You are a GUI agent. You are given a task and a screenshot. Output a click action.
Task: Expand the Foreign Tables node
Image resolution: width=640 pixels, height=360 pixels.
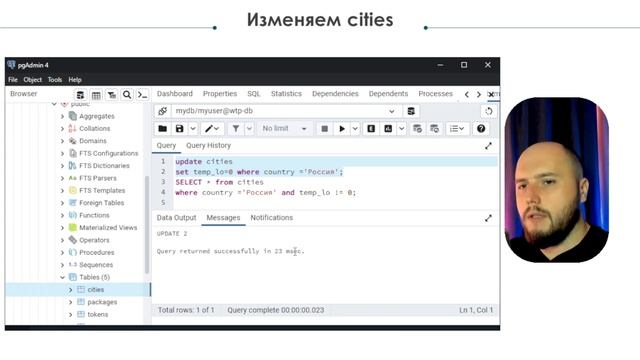[62, 203]
